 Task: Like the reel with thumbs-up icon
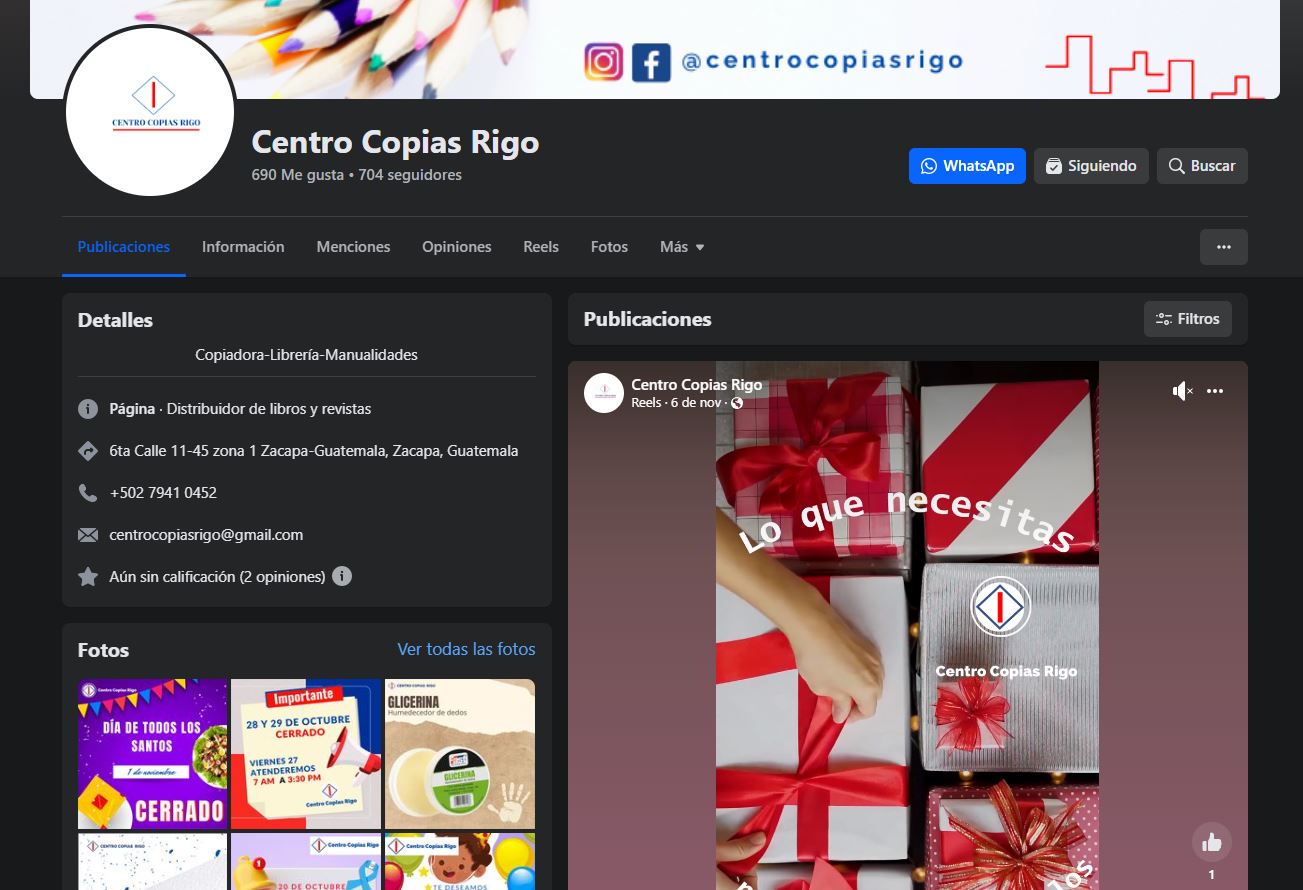point(1211,842)
